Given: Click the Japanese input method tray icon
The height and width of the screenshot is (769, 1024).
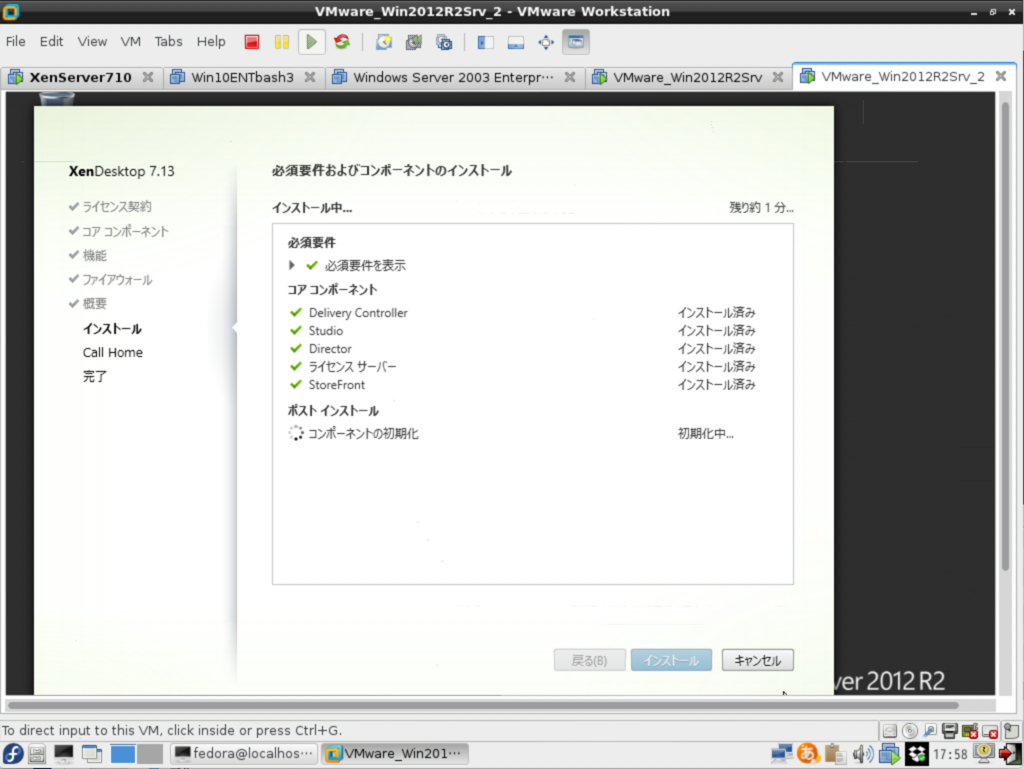Looking at the screenshot, I should click(808, 754).
